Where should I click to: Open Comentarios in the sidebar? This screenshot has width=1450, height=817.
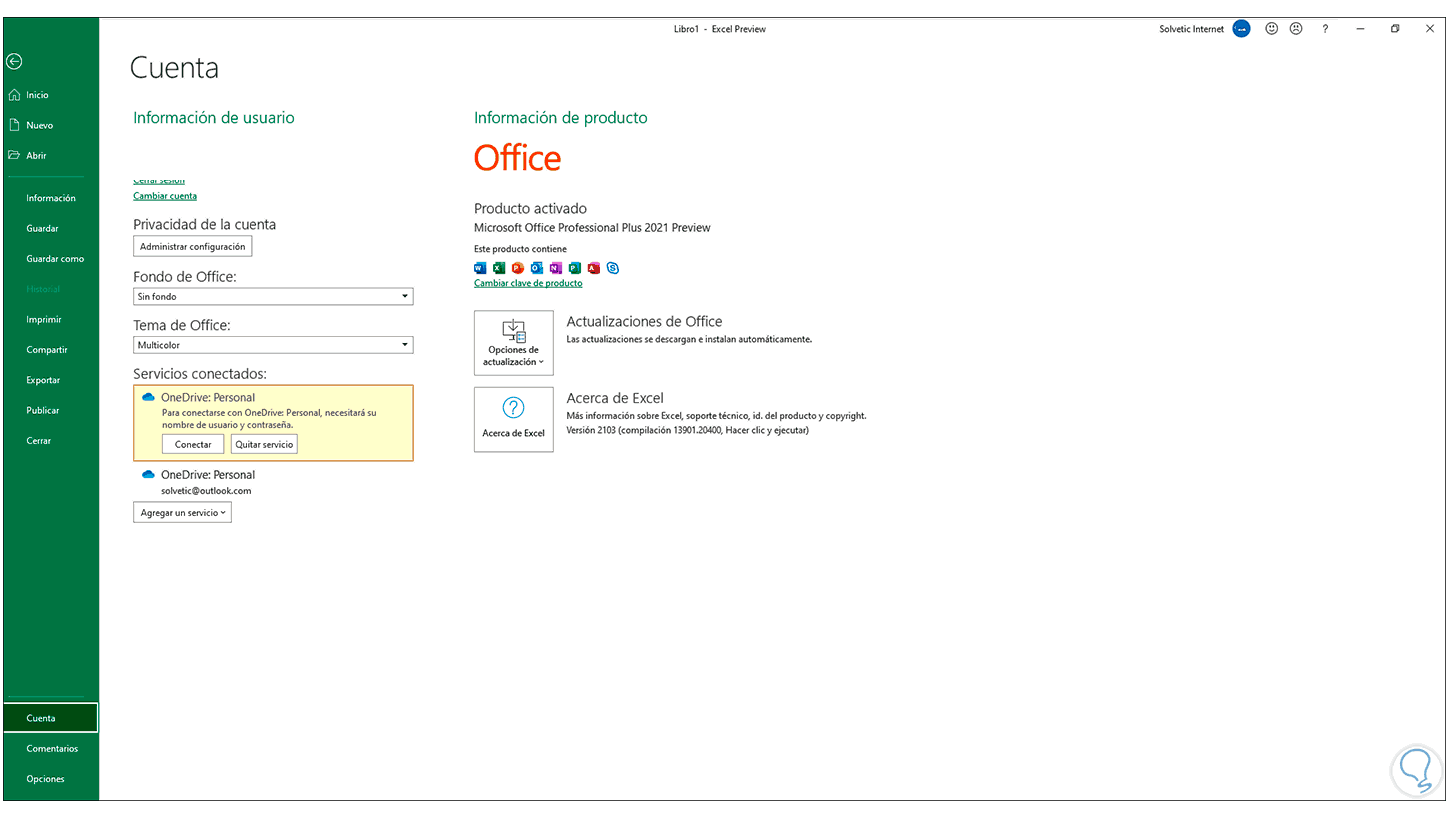[51, 748]
